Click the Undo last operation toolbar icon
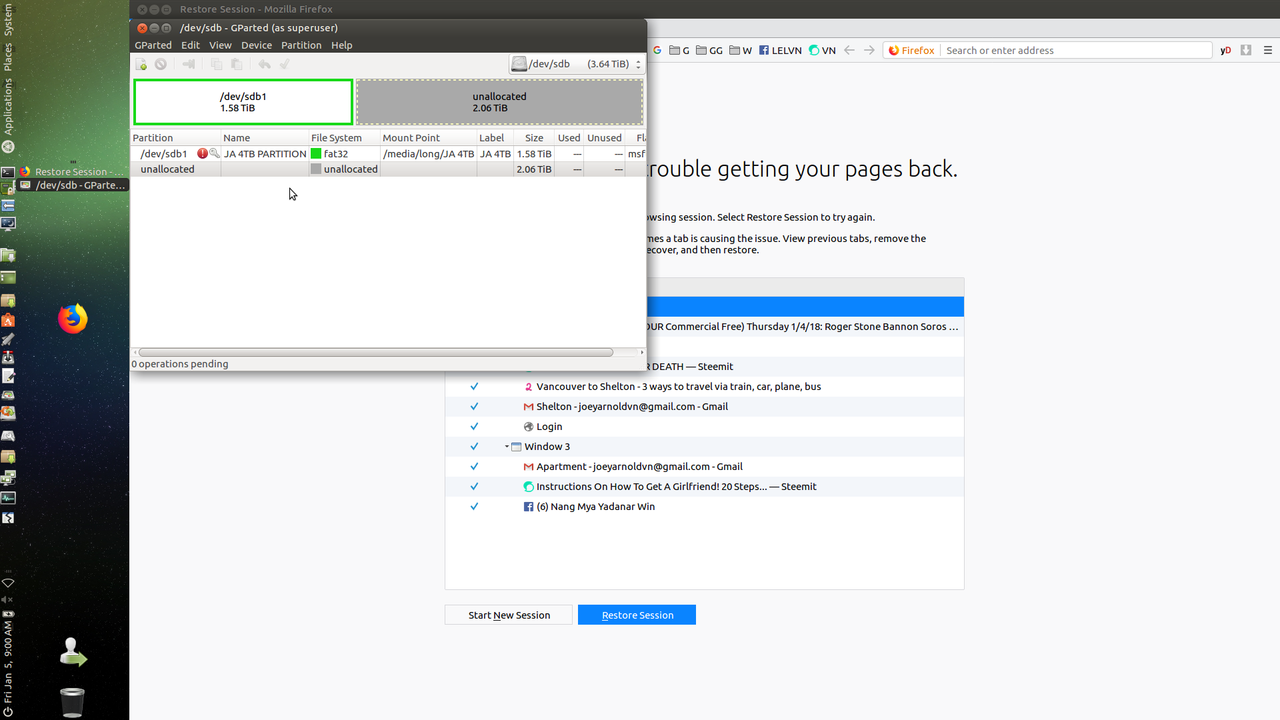Screen dimensions: 1280x720 (x=264, y=64)
